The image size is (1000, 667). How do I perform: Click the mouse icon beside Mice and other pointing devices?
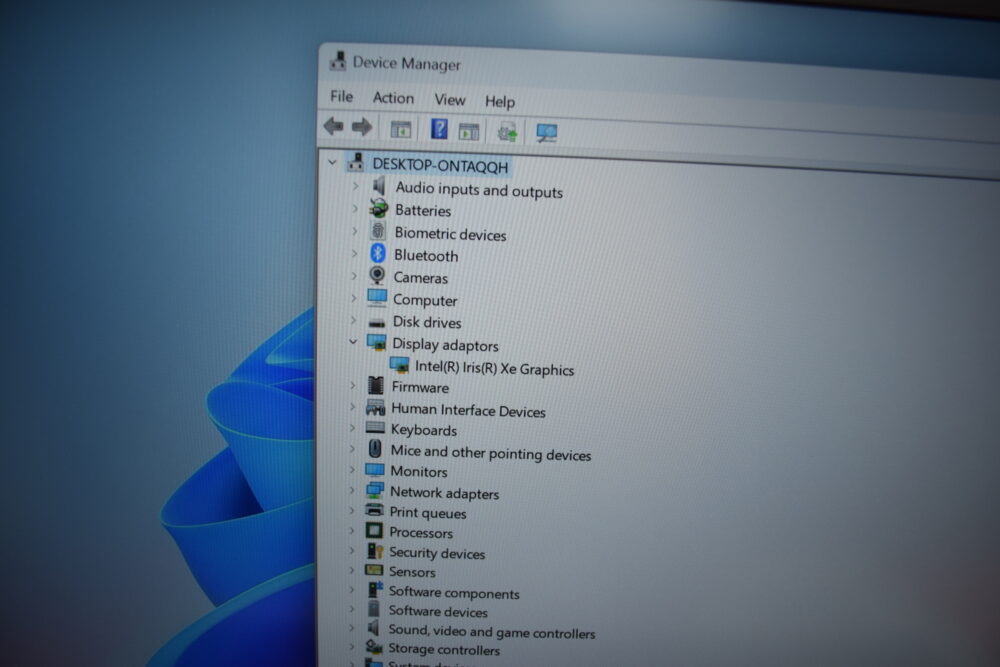(x=375, y=449)
